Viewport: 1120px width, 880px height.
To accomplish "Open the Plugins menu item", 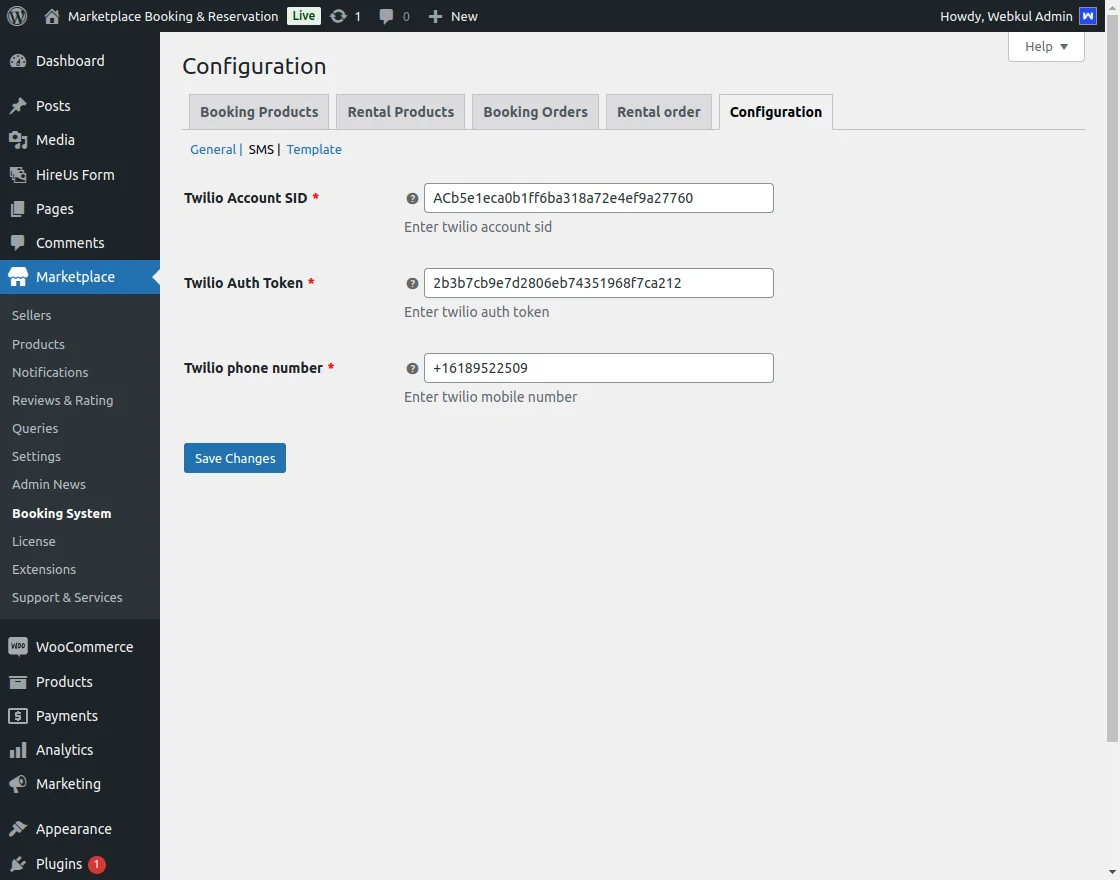I will point(59,864).
